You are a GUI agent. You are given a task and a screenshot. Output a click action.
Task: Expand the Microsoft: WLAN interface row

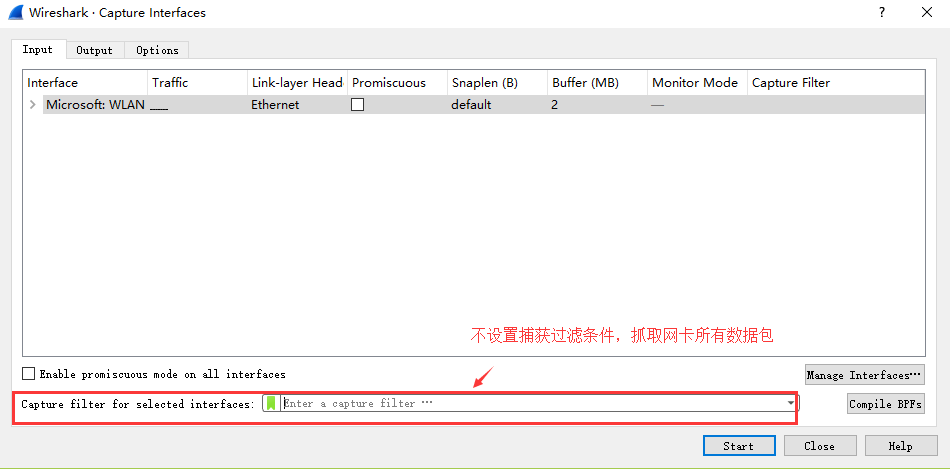point(33,105)
